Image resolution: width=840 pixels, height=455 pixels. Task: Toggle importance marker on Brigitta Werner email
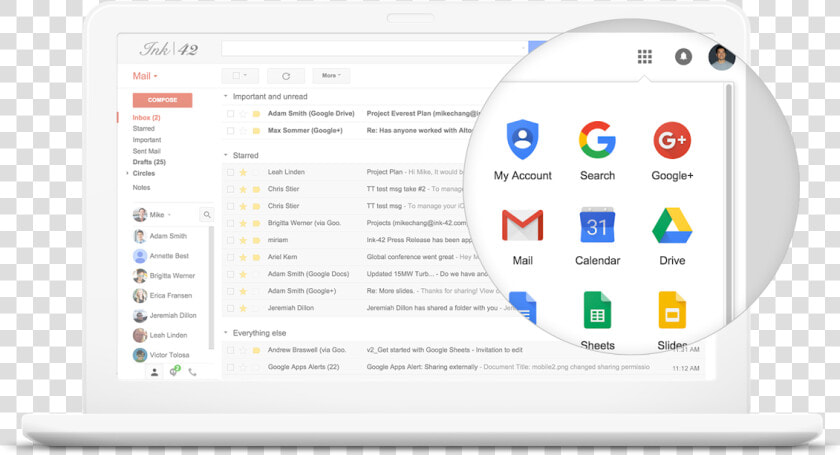point(256,223)
